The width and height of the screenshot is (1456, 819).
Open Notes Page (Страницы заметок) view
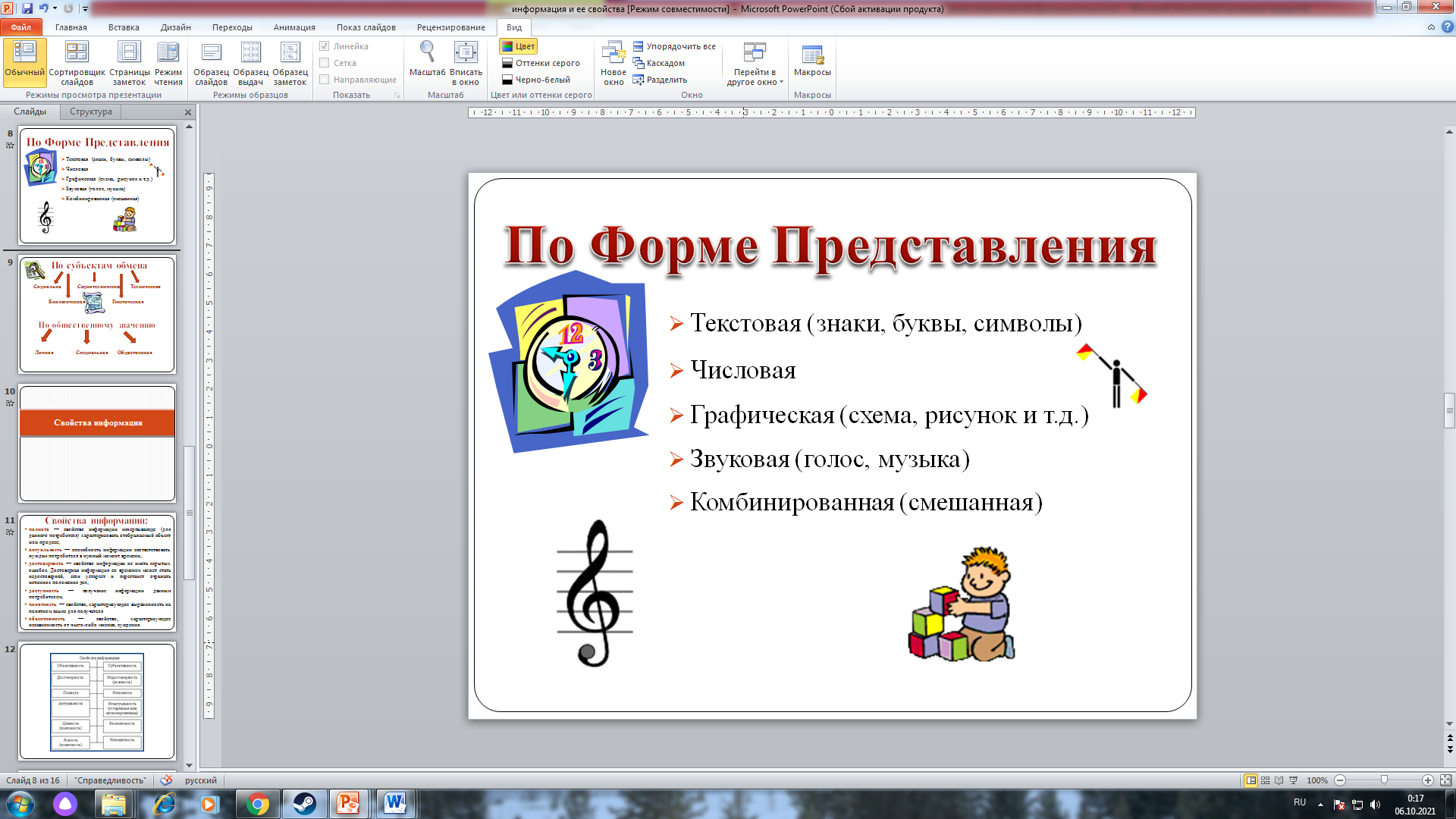click(x=129, y=63)
